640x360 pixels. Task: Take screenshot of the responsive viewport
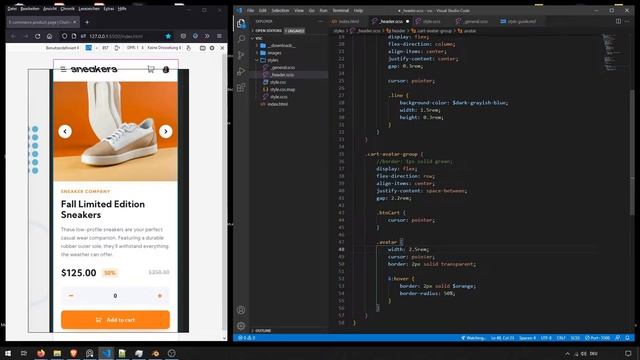click(x=202, y=48)
